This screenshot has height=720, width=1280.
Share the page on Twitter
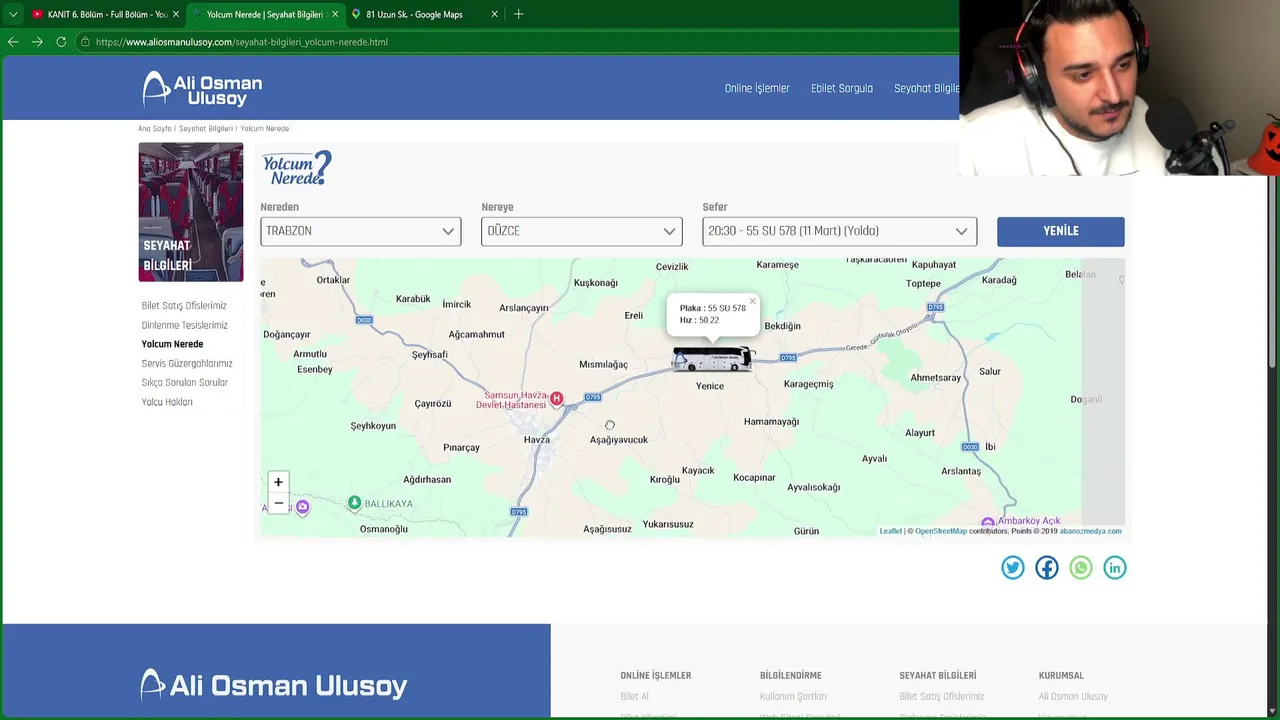[x=1013, y=568]
